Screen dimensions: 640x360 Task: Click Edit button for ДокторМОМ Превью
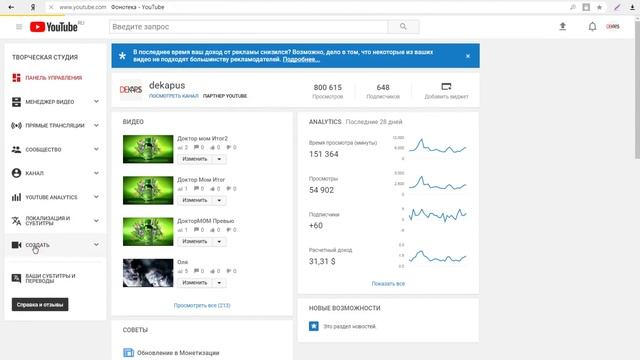(x=195, y=241)
